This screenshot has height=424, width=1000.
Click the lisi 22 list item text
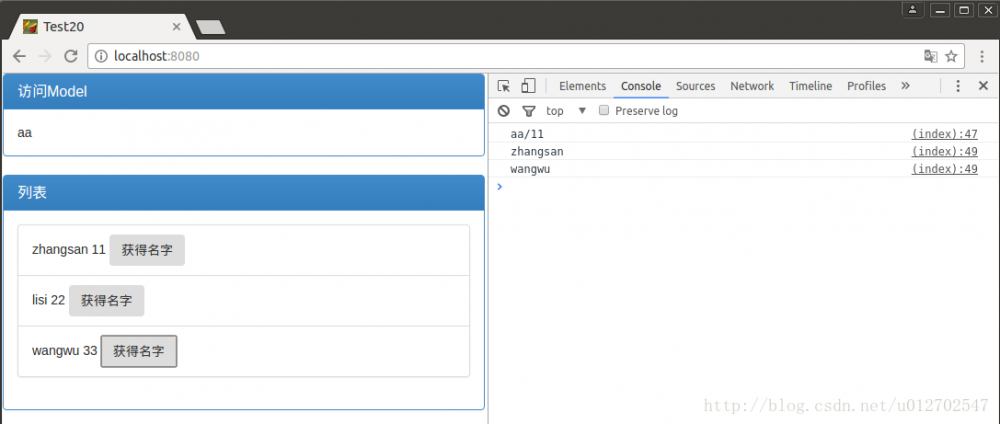pos(48,300)
